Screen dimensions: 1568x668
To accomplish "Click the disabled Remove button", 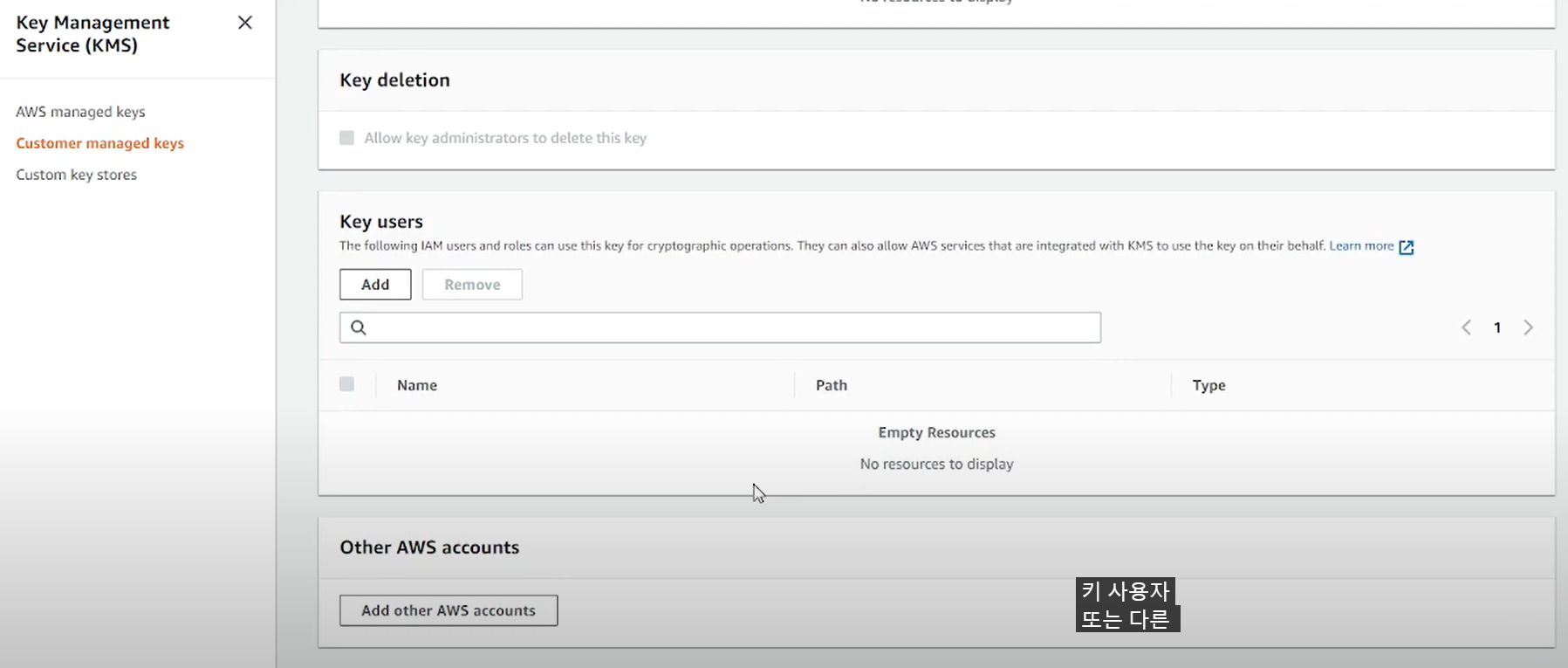I will [472, 285].
